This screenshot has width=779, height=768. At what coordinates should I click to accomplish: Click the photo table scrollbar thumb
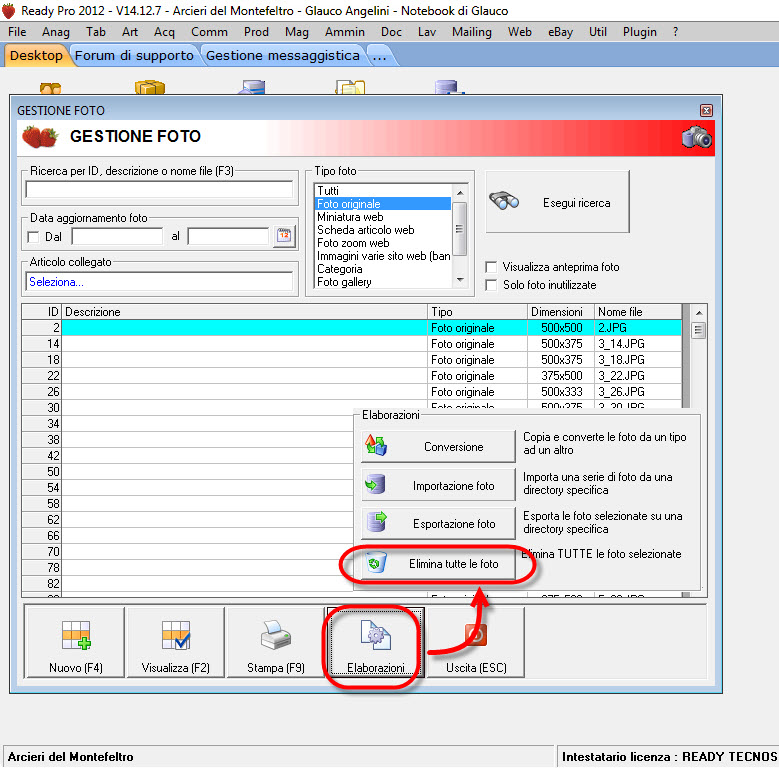coord(699,330)
